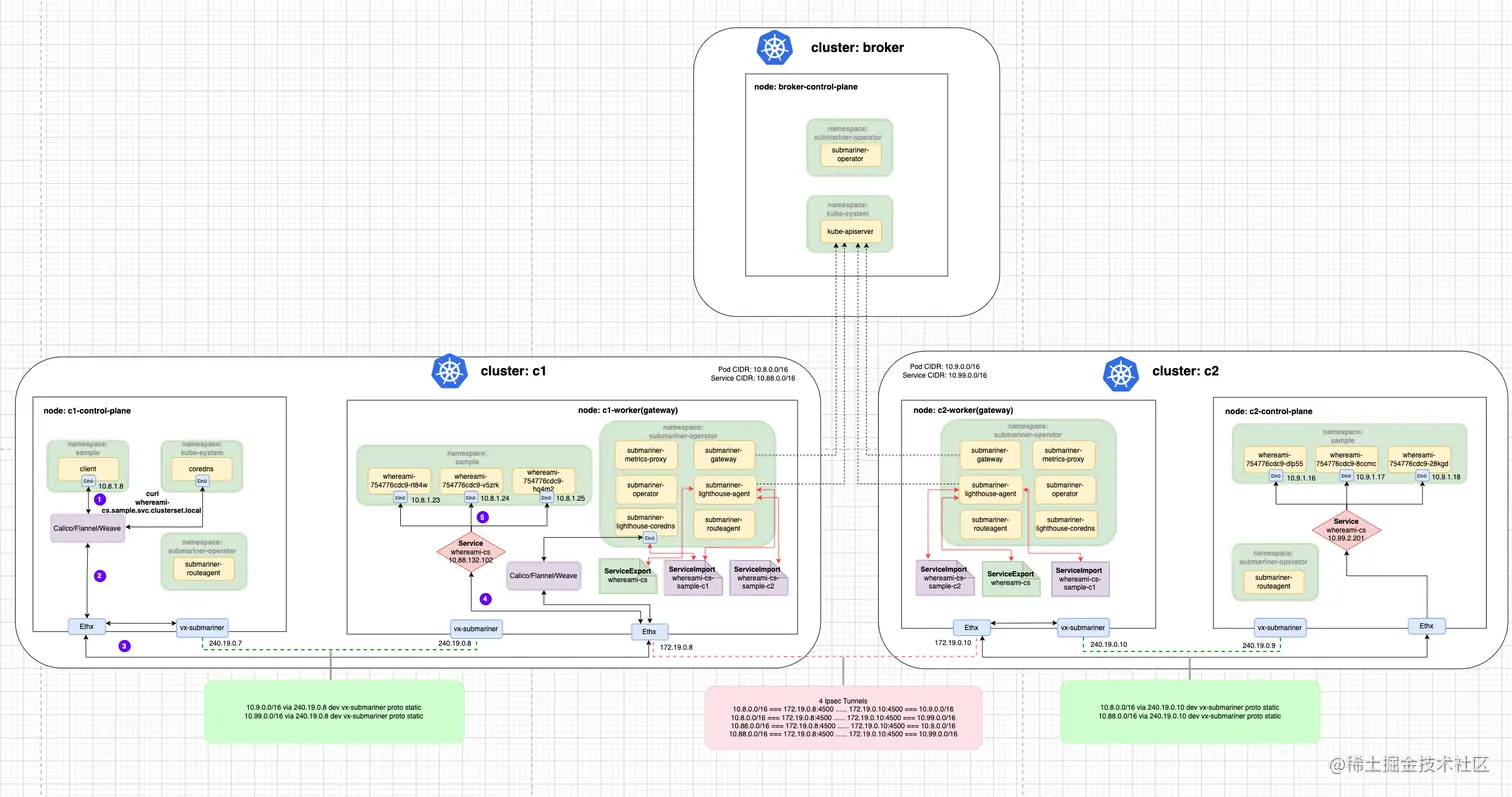The height and width of the screenshot is (797, 1512).
Task: Click the Kubernetes icon for cluster: broker
Action: 775,47
